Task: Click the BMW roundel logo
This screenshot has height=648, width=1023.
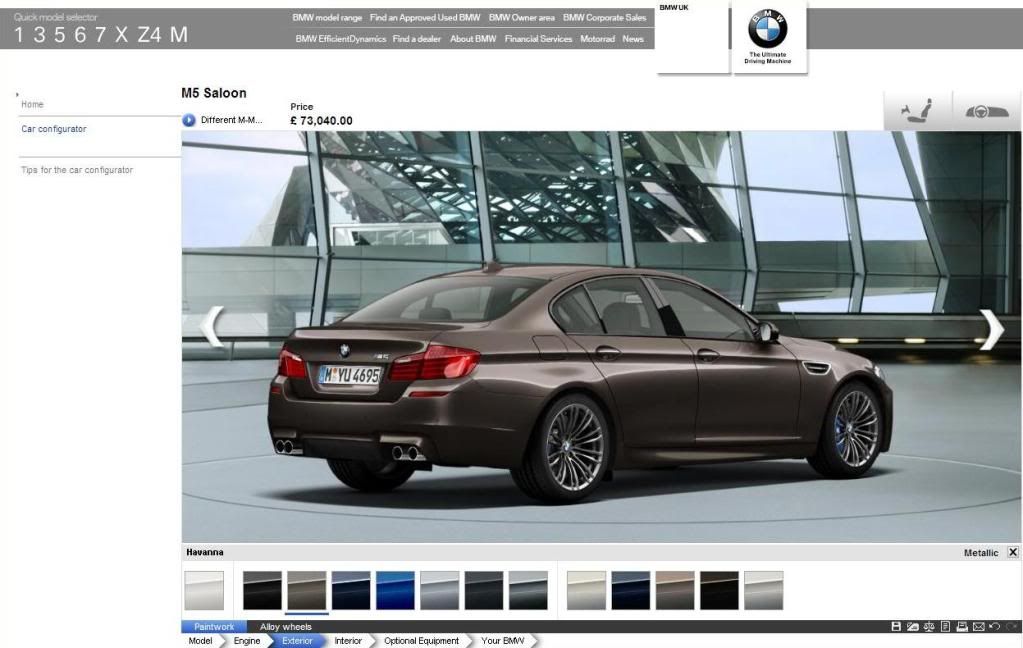Action: [x=767, y=29]
